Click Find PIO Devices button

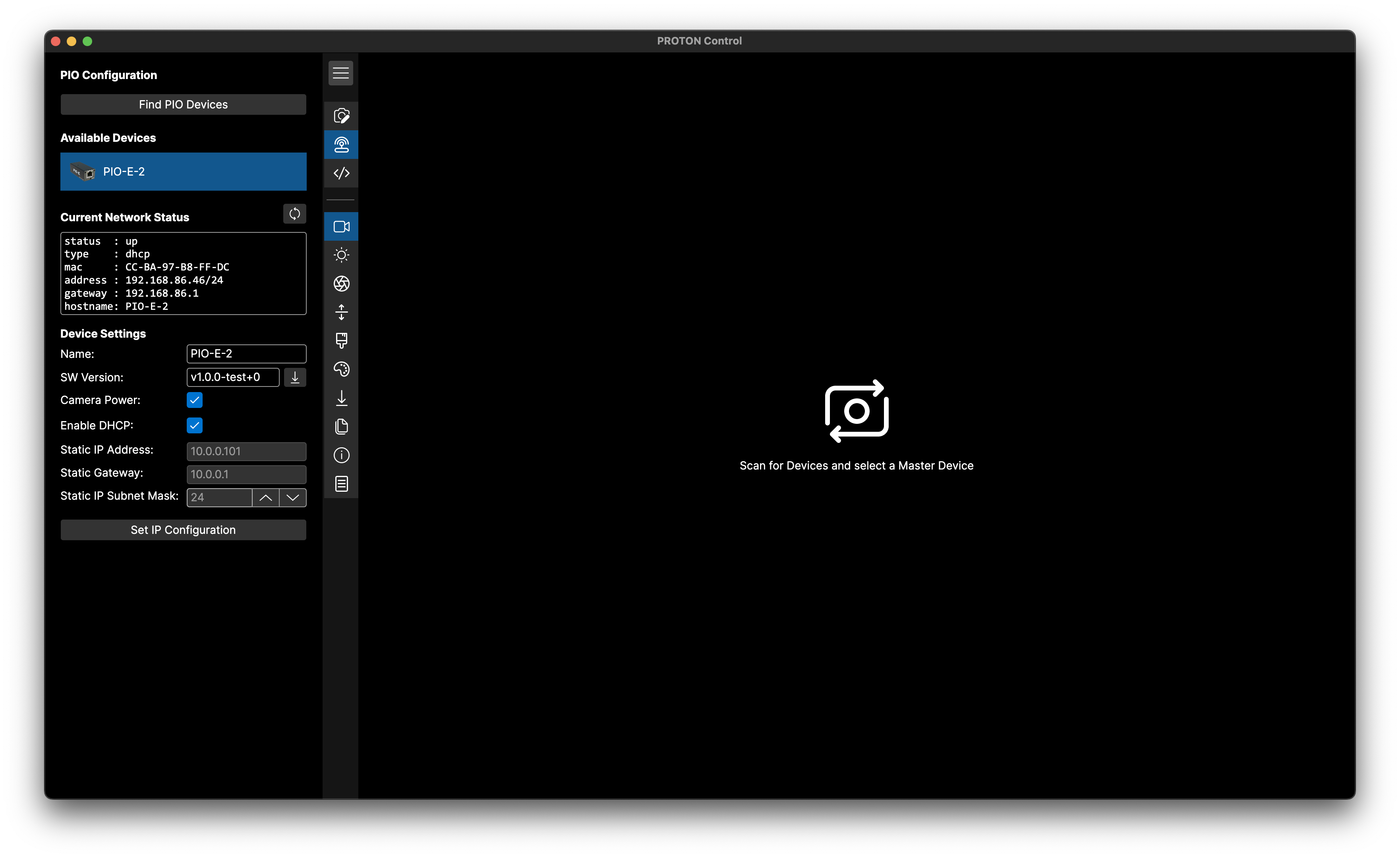183,104
